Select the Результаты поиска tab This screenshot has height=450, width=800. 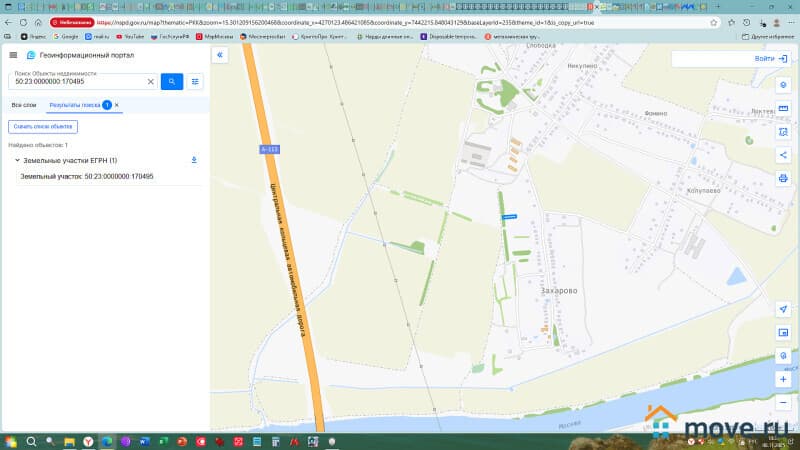(x=74, y=105)
